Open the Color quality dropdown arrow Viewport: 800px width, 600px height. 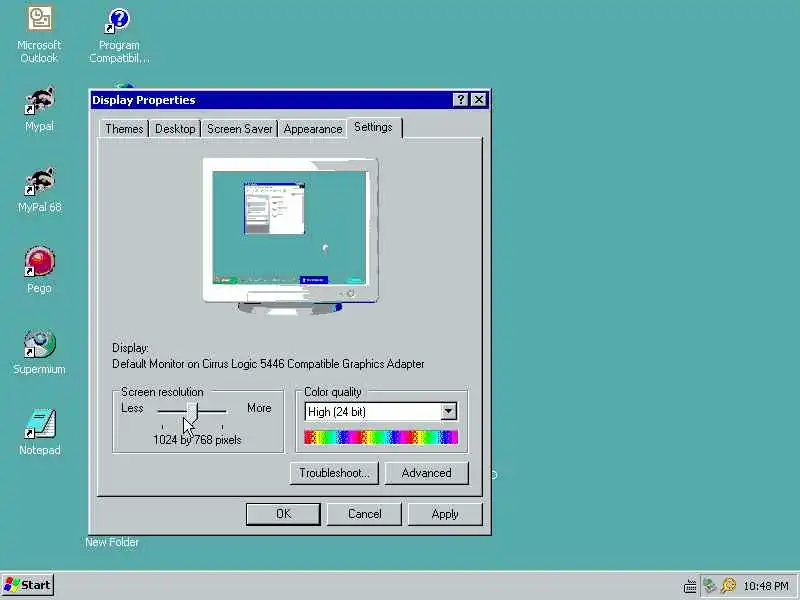pyautogui.click(x=448, y=411)
